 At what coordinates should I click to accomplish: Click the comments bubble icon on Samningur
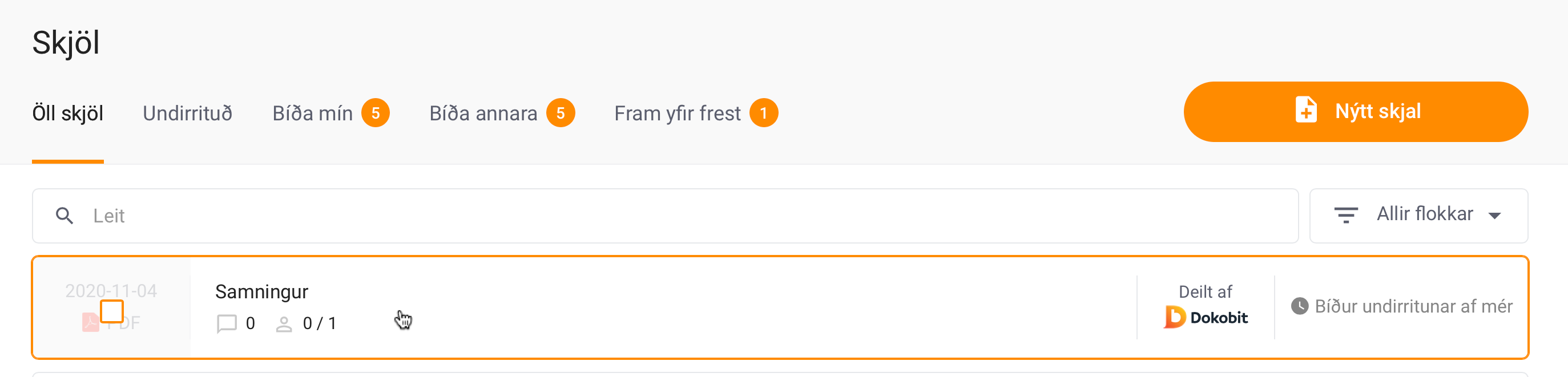227,323
